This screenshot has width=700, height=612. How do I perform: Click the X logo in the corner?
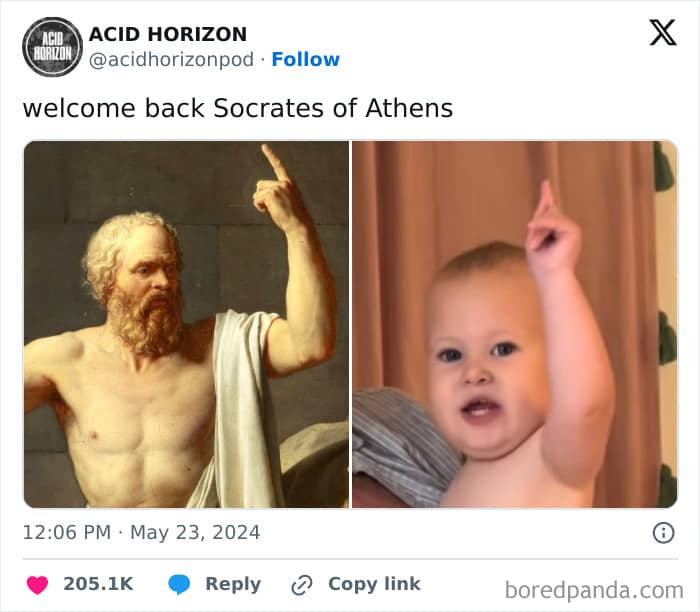(663, 32)
